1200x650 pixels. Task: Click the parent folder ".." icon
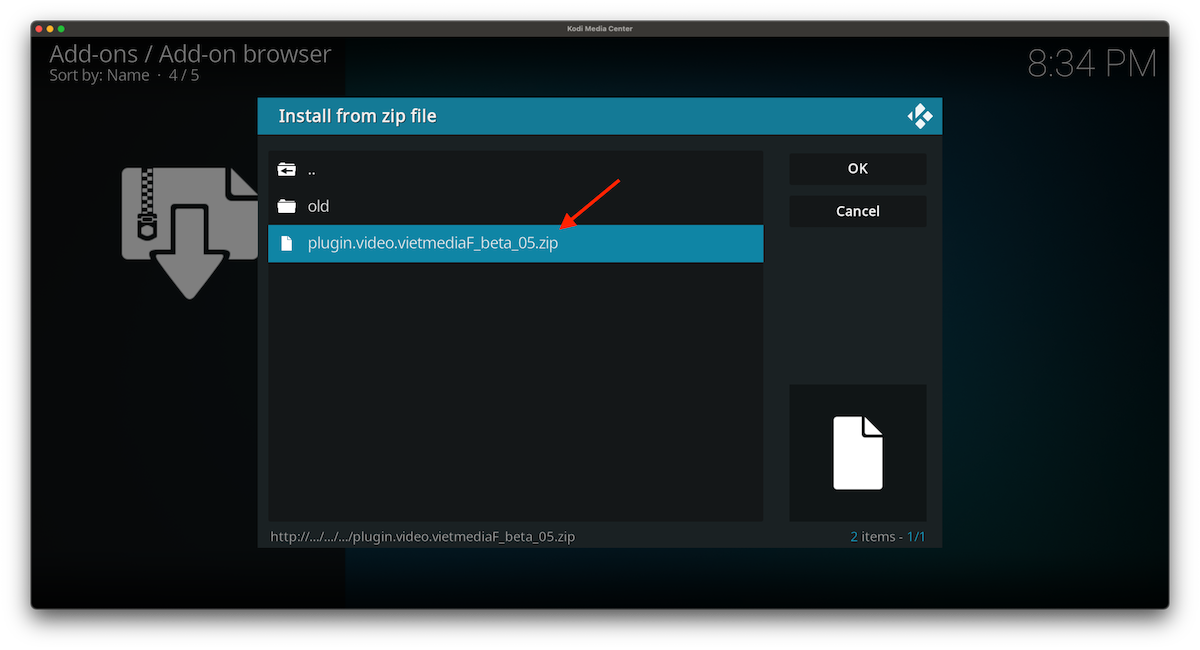286,169
